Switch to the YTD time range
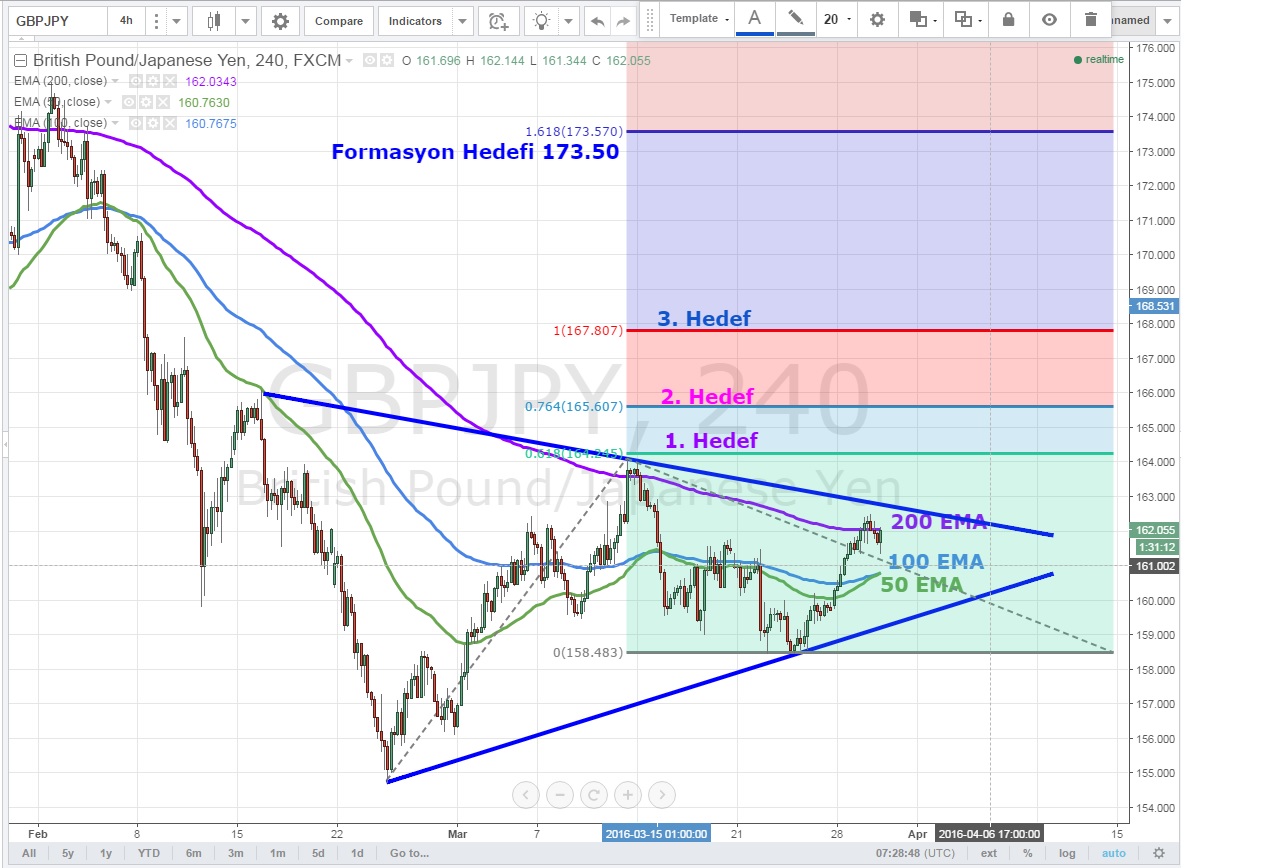1277x868 pixels. point(149,853)
